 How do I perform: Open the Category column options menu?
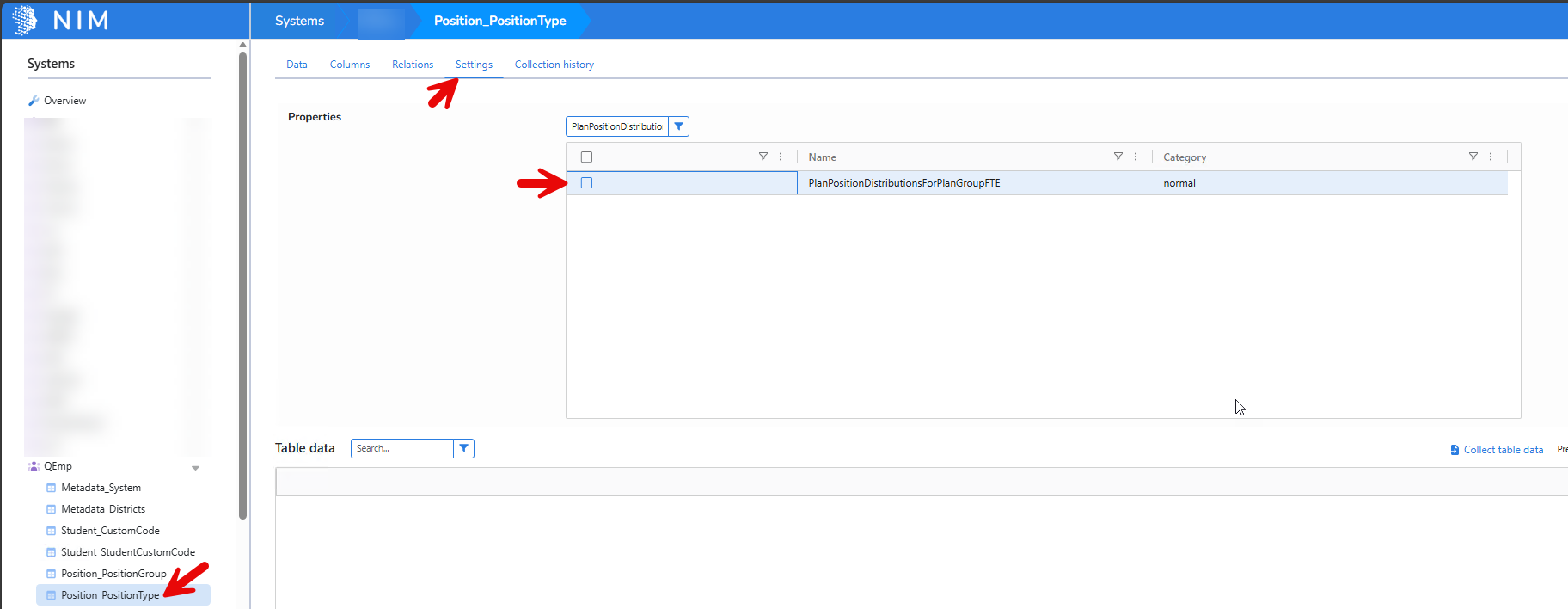click(1491, 157)
